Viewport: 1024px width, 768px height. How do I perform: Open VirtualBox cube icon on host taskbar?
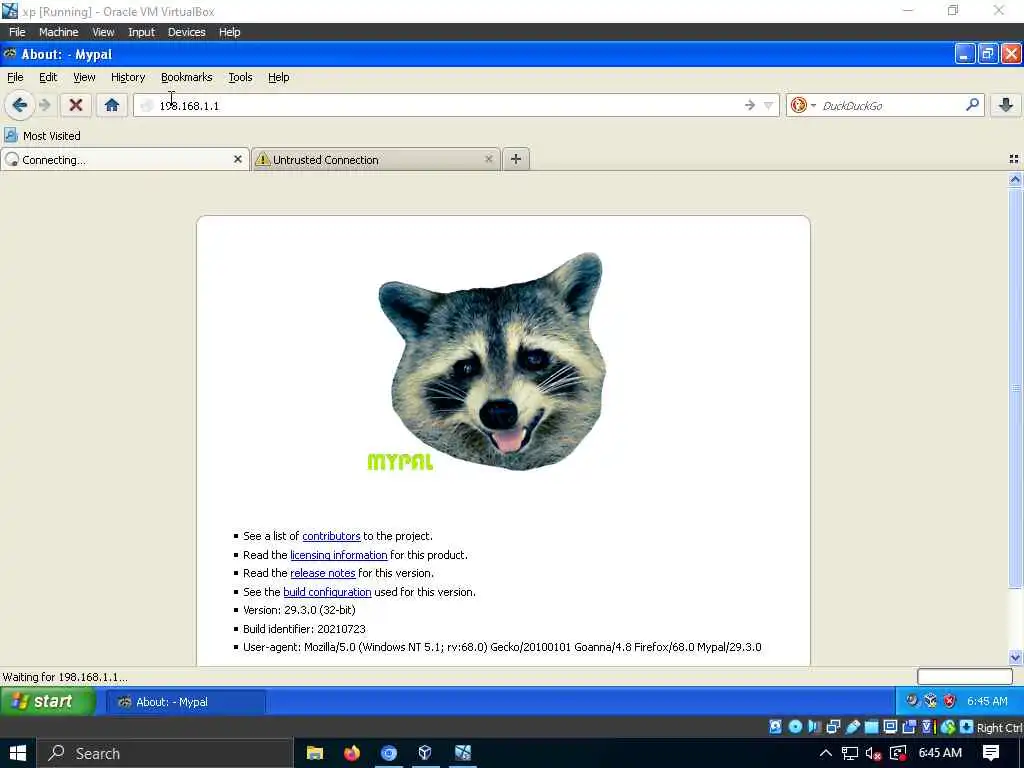[425, 753]
